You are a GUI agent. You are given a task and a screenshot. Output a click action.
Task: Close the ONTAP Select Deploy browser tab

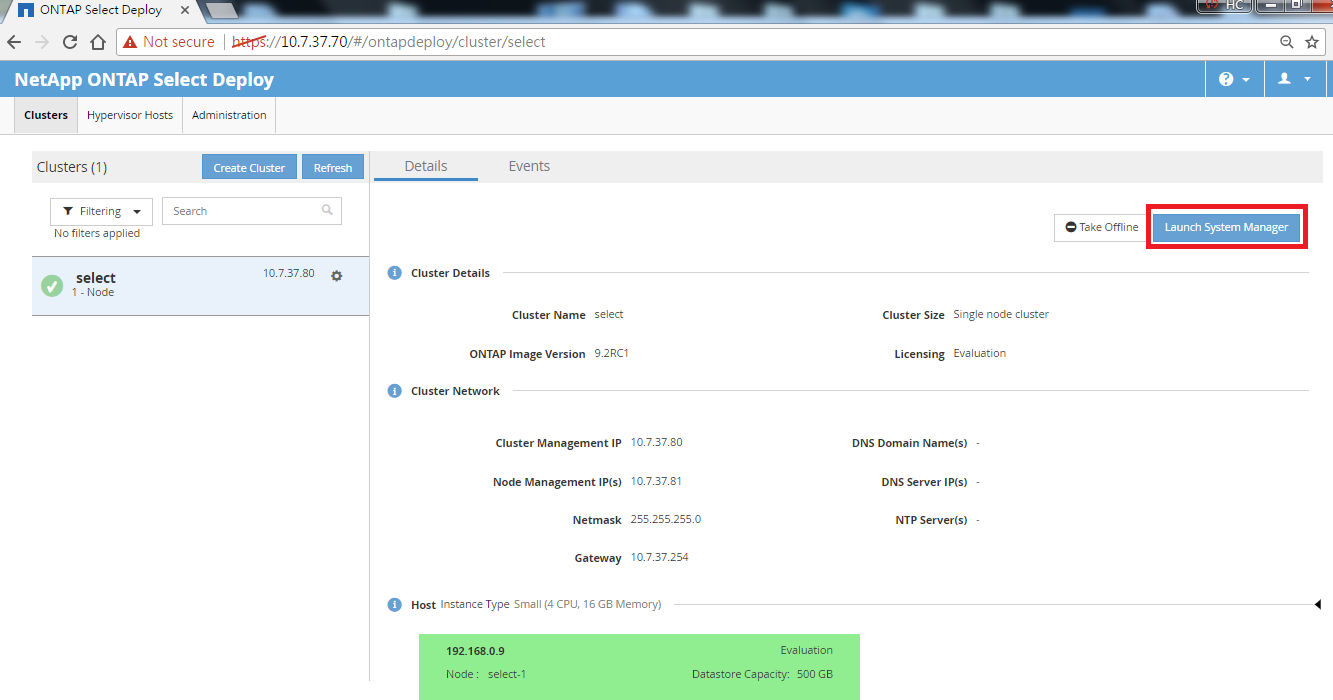coord(185,10)
